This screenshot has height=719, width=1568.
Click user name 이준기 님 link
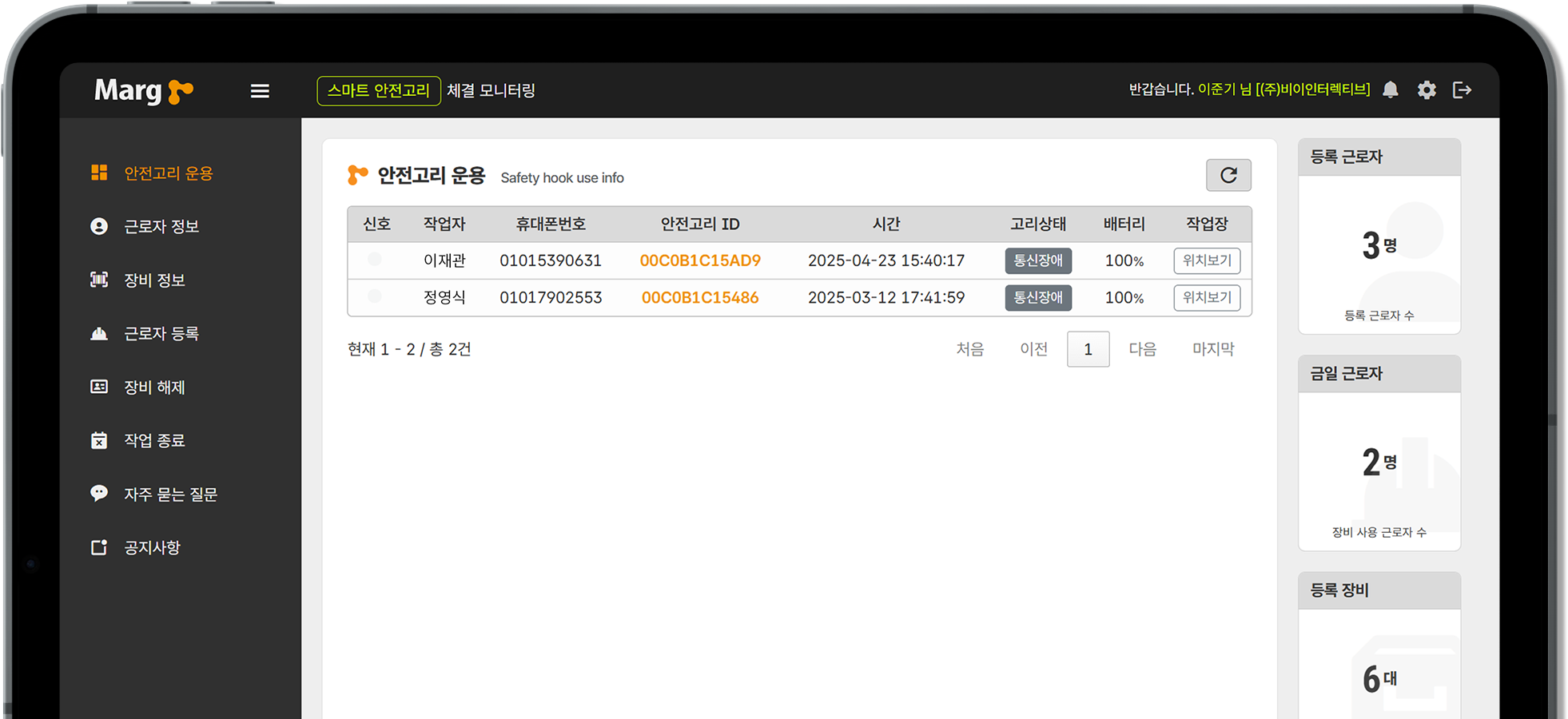[1224, 89]
